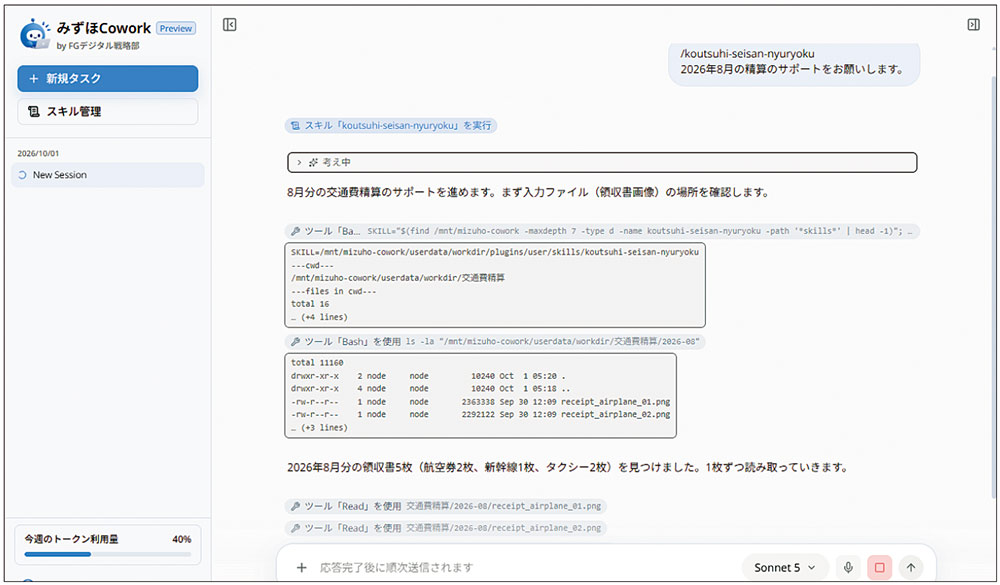Open スキル管理
The image size is (1000, 585).
[108, 112]
